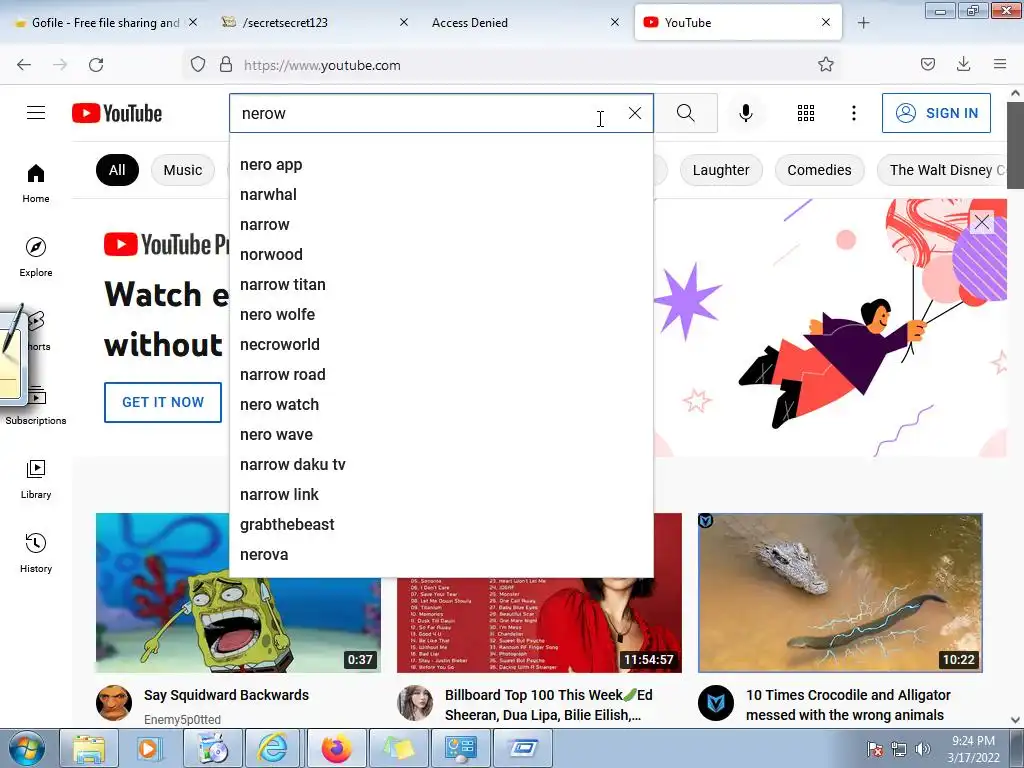This screenshot has width=1024, height=768.
Task: Choose suggestion "nero wolfe"
Action: pyautogui.click(x=441, y=315)
